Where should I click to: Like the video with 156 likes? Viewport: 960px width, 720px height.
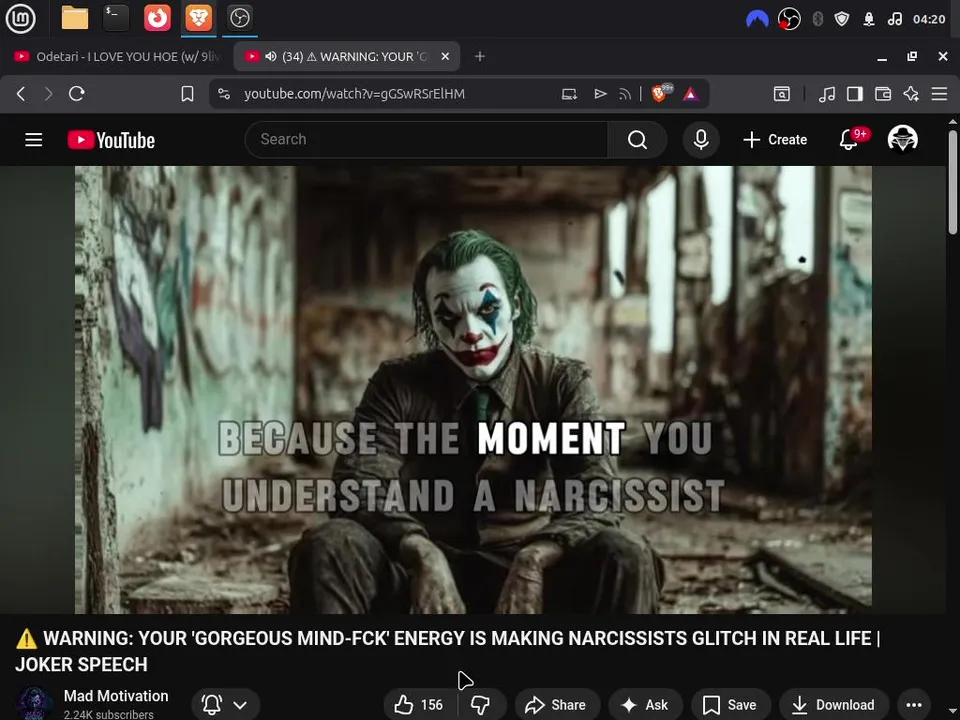point(420,705)
